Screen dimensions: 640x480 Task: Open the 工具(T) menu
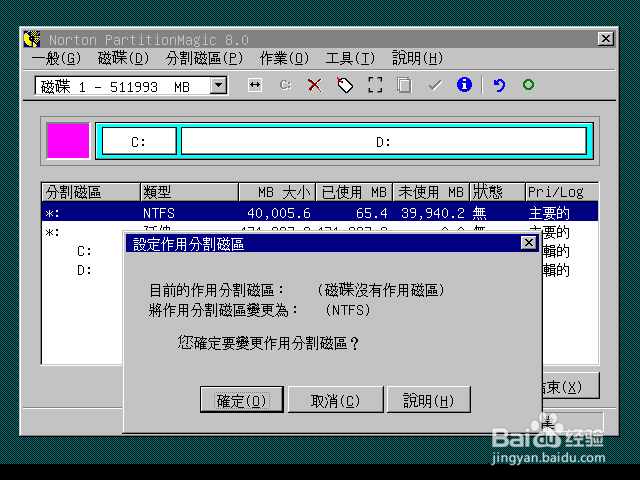coord(350,58)
